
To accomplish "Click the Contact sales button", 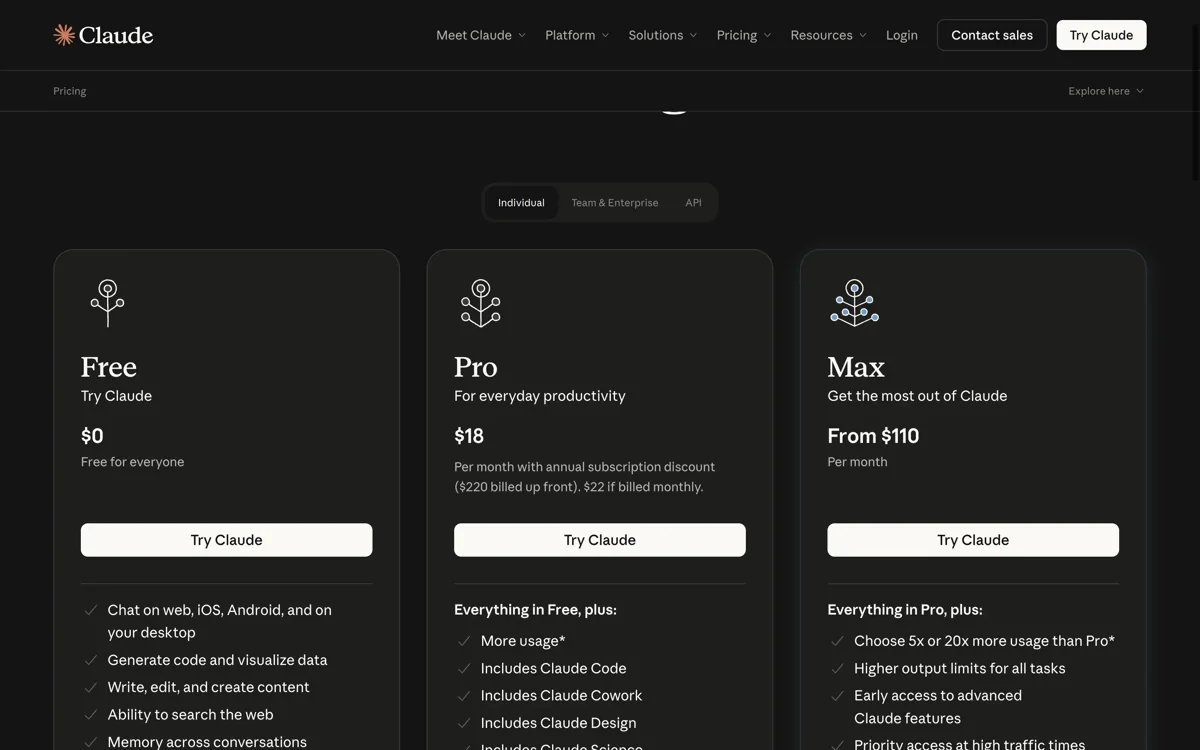I will 992,35.
